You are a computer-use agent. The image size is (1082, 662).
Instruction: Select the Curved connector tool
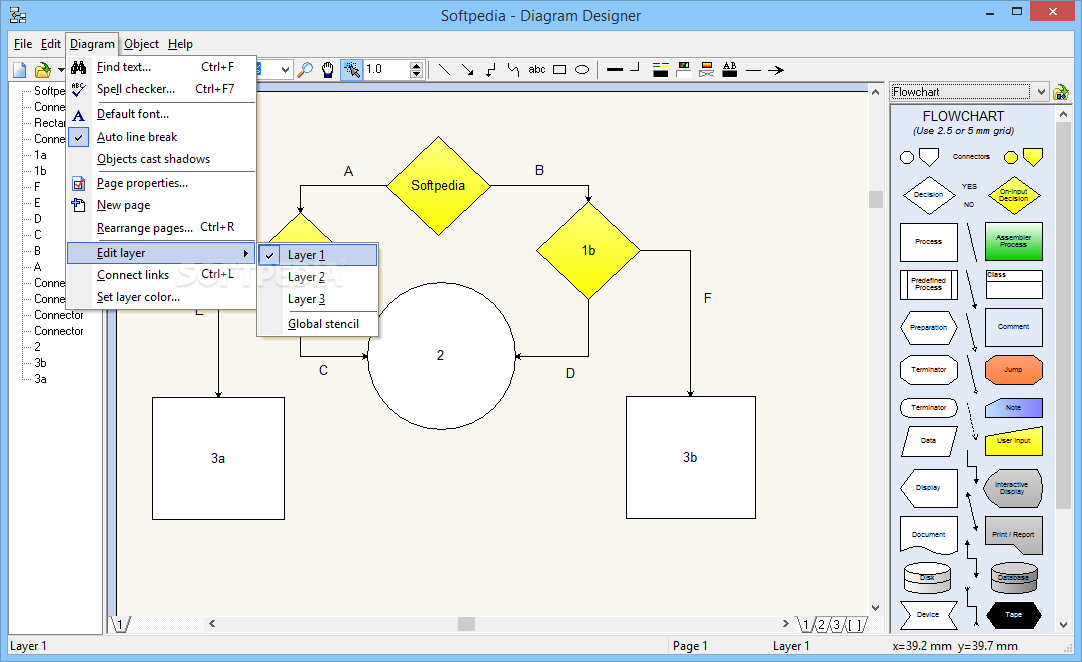pyautogui.click(x=513, y=70)
